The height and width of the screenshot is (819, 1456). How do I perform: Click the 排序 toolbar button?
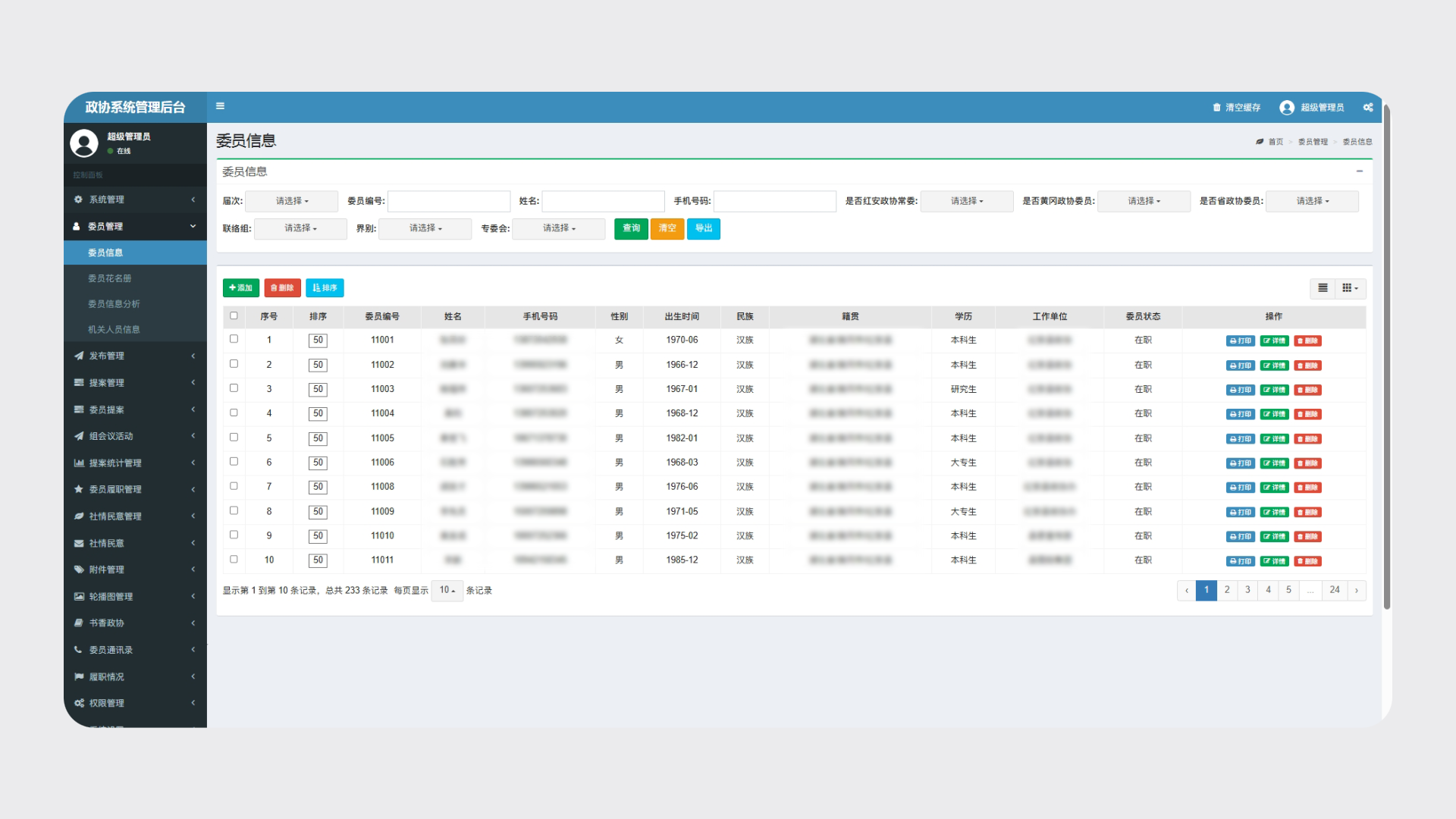click(x=325, y=288)
